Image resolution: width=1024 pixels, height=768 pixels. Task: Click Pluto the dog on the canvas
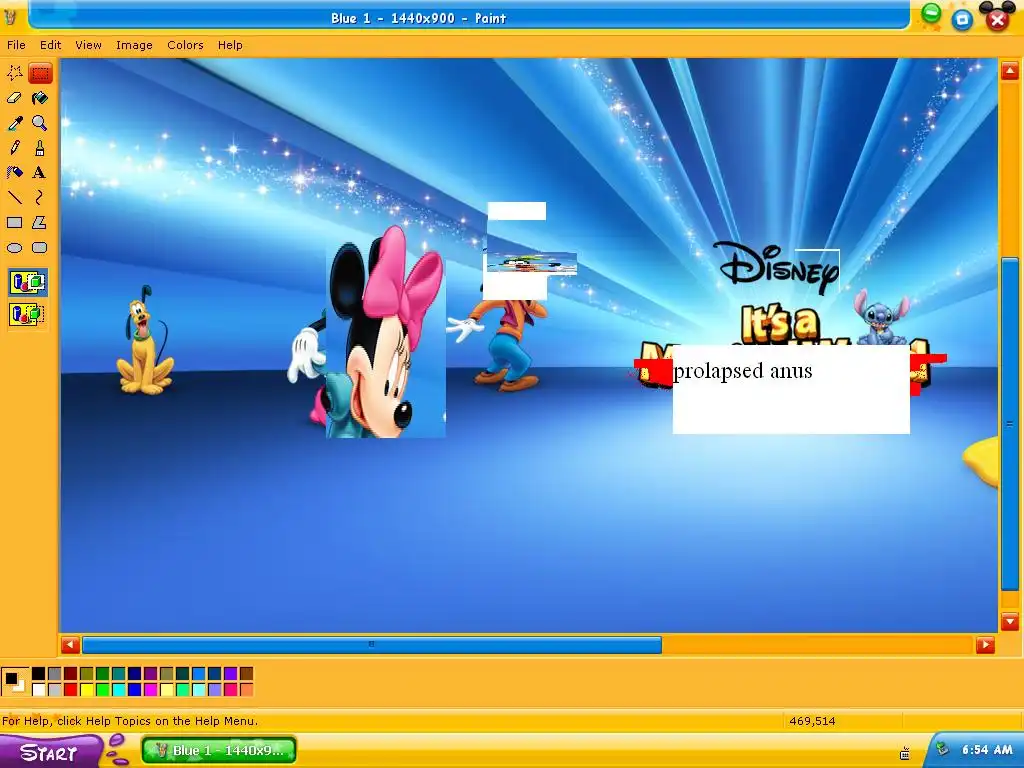[145, 341]
